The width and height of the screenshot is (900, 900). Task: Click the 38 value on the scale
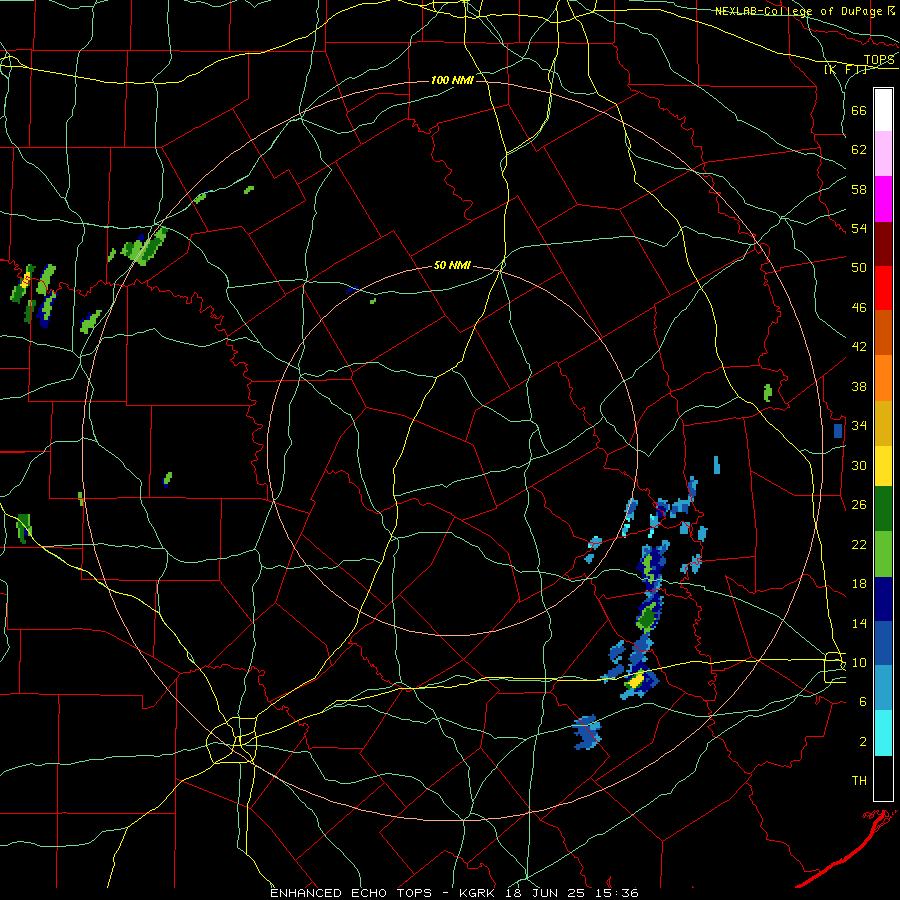coord(859,386)
